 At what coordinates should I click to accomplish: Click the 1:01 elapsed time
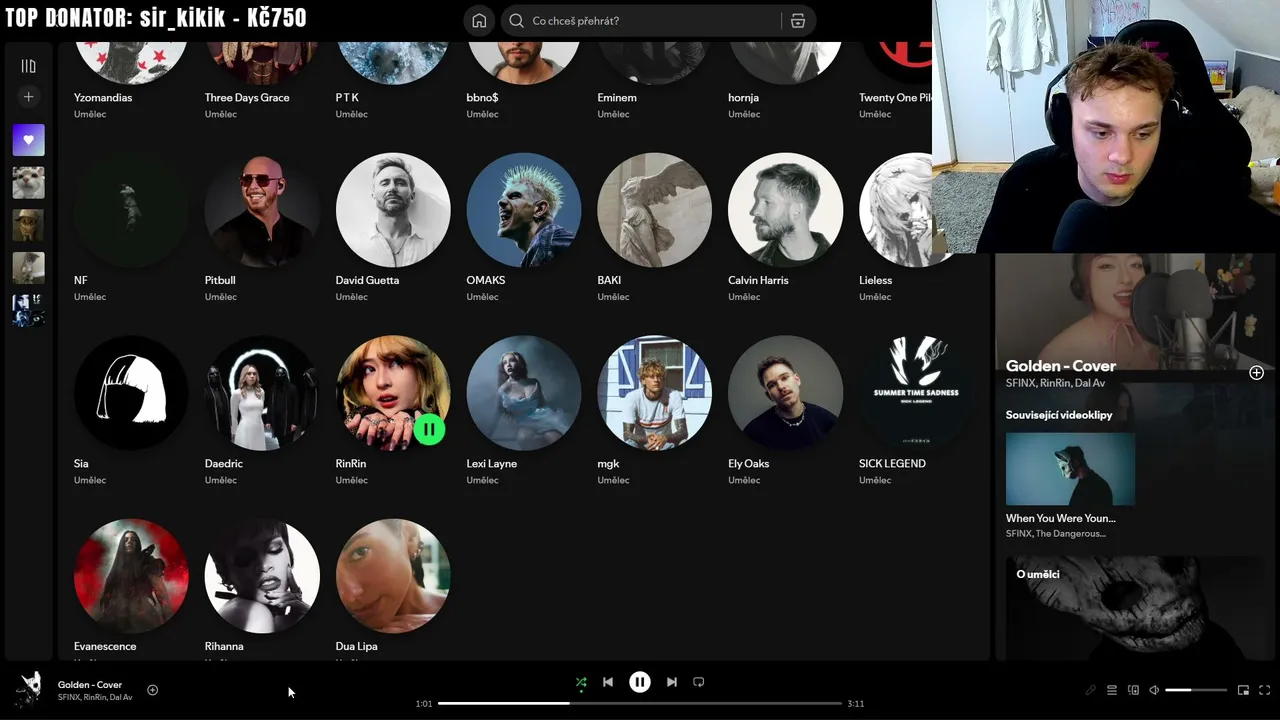point(424,704)
